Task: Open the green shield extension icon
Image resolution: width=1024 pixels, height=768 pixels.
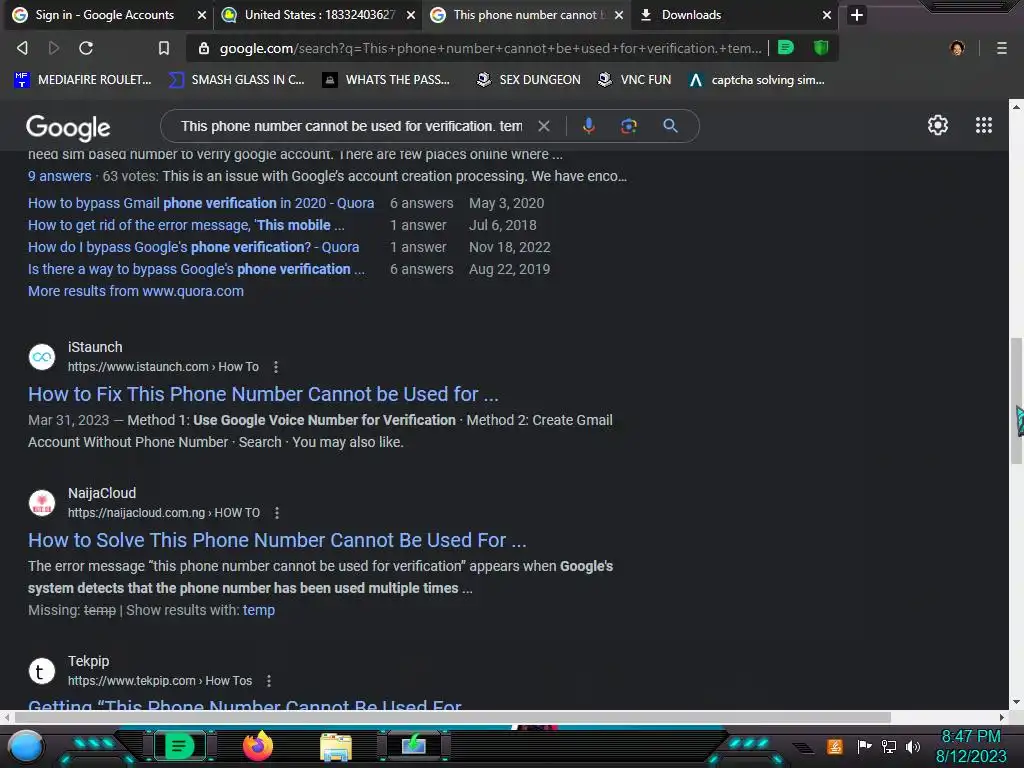Action: [x=821, y=47]
